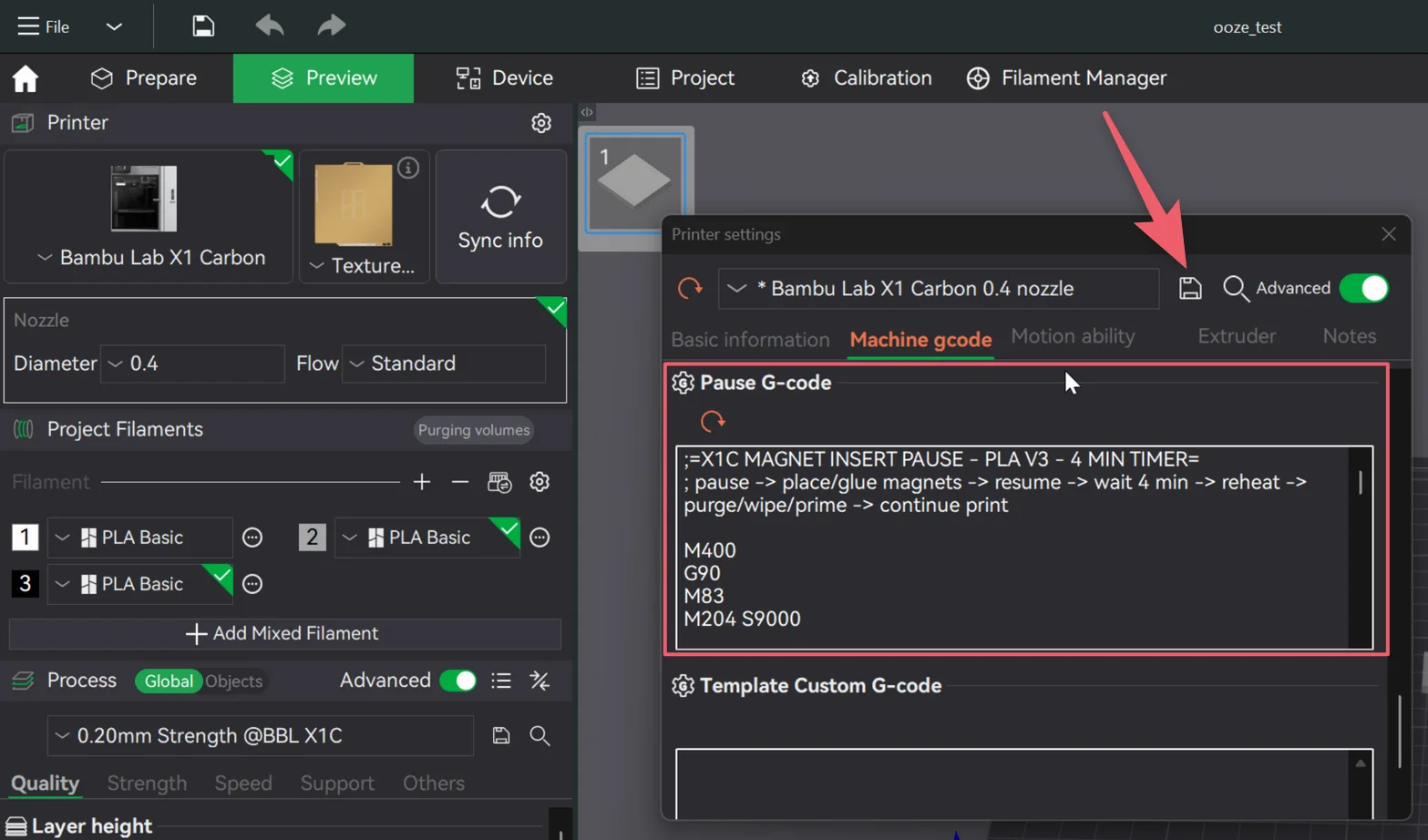Open the Support process tab

pos(337,784)
